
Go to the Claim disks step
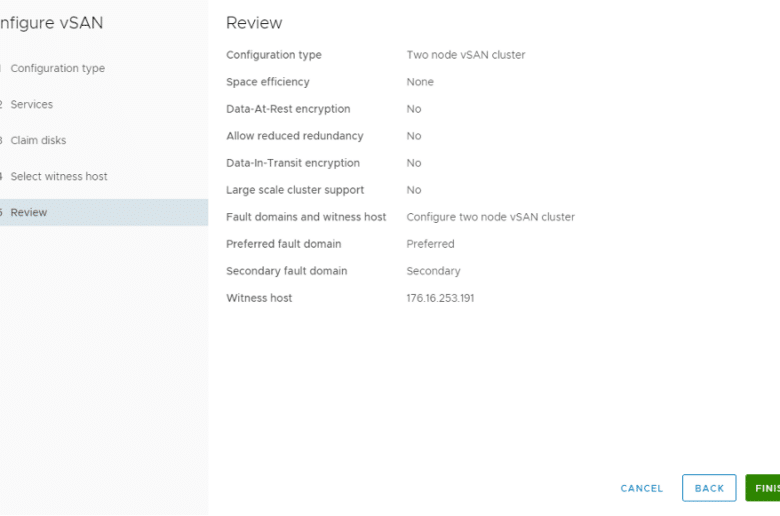(38, 140)
